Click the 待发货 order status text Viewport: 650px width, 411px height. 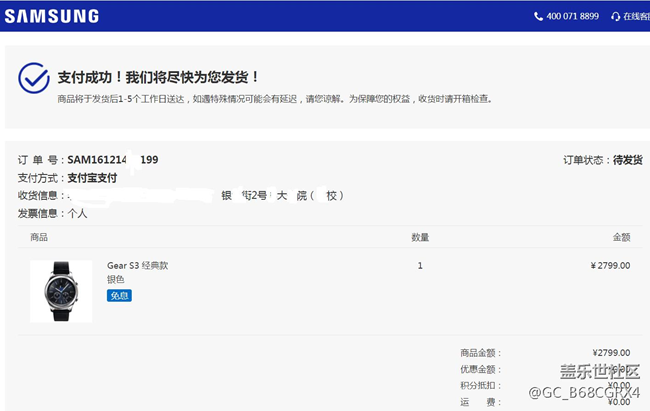click(628, 160)
